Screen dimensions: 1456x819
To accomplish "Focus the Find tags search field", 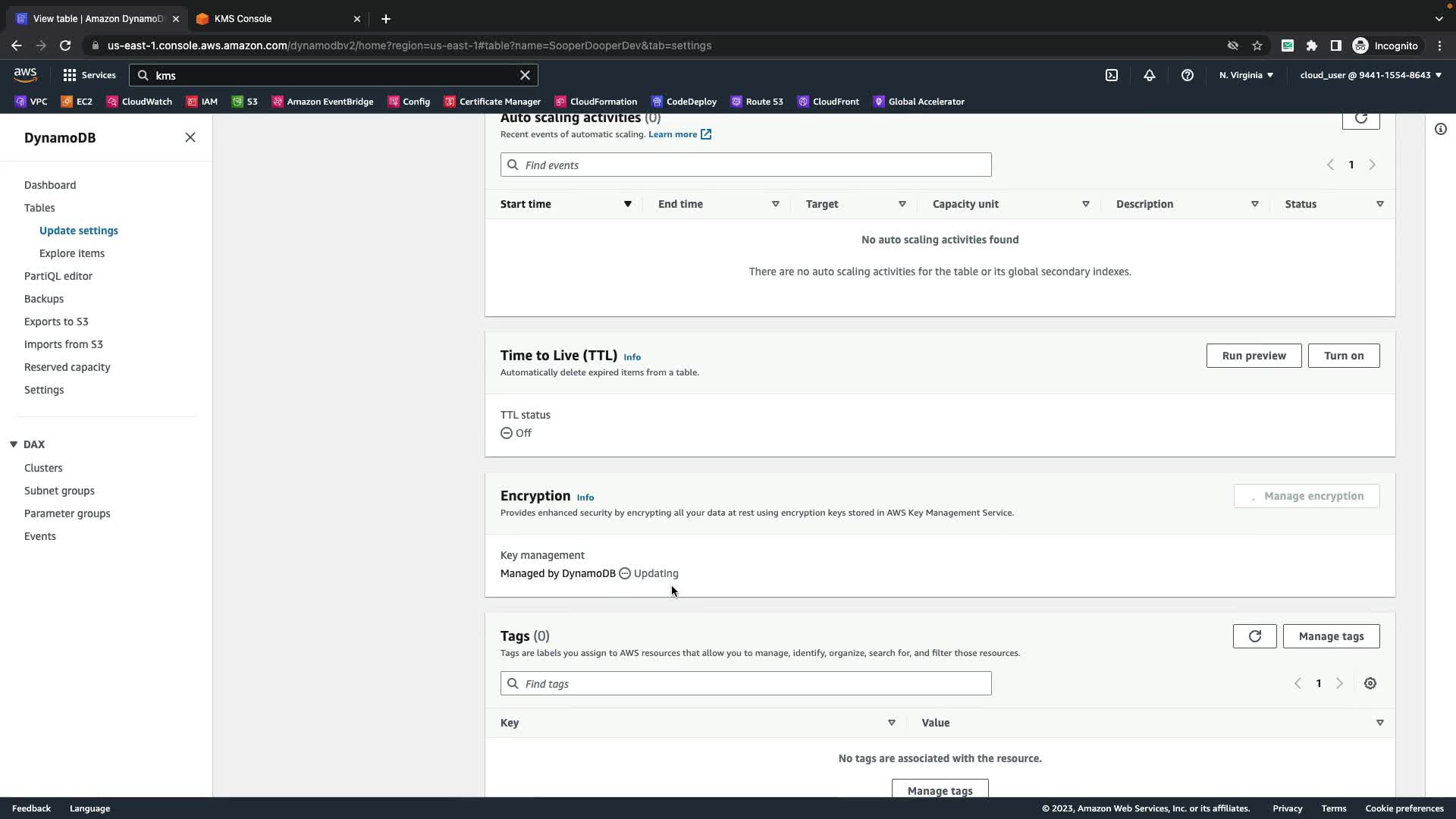I will click(x=745, y=683).
